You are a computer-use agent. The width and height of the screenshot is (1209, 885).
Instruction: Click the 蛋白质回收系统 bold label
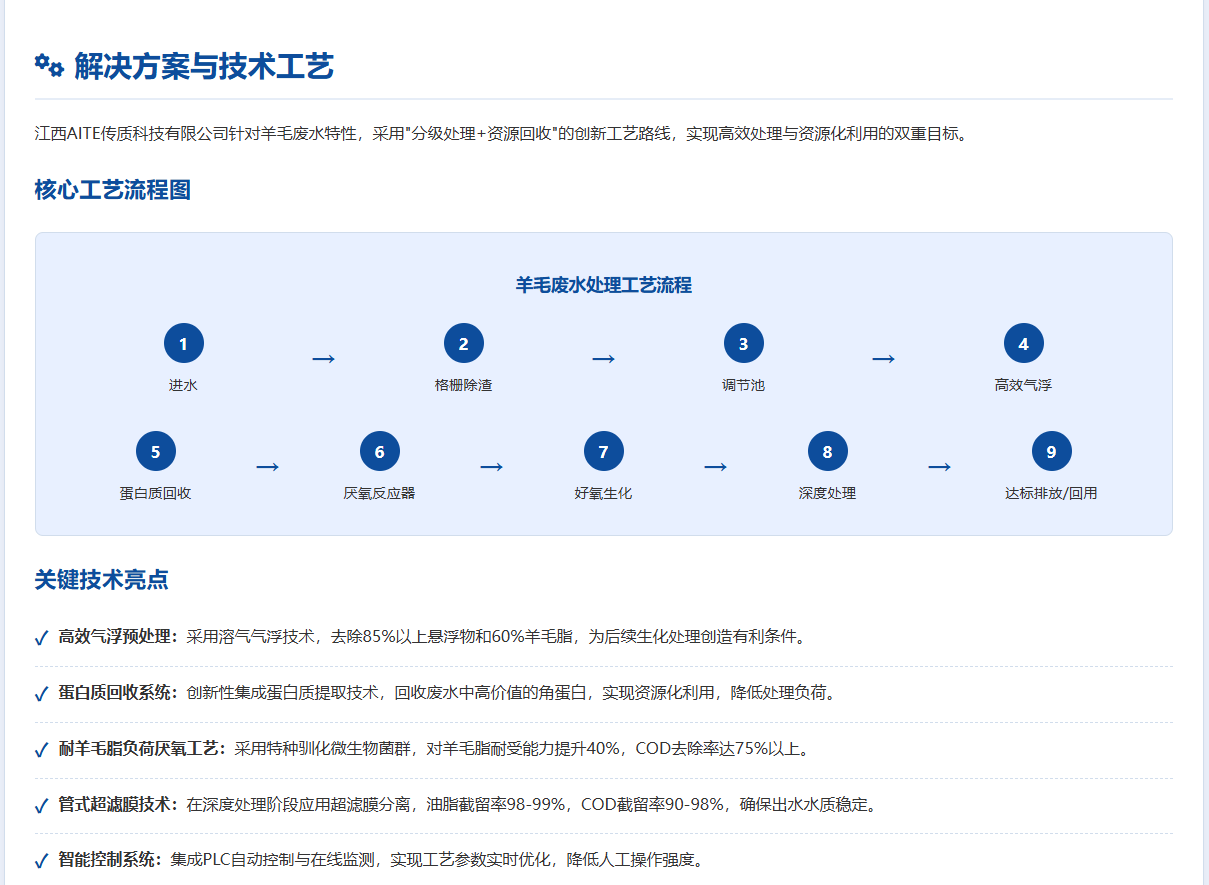(118, 693)
